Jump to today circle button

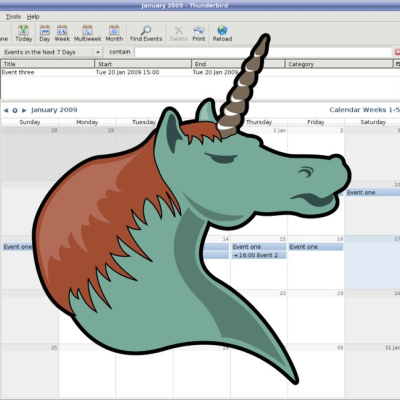coord(15,110)
